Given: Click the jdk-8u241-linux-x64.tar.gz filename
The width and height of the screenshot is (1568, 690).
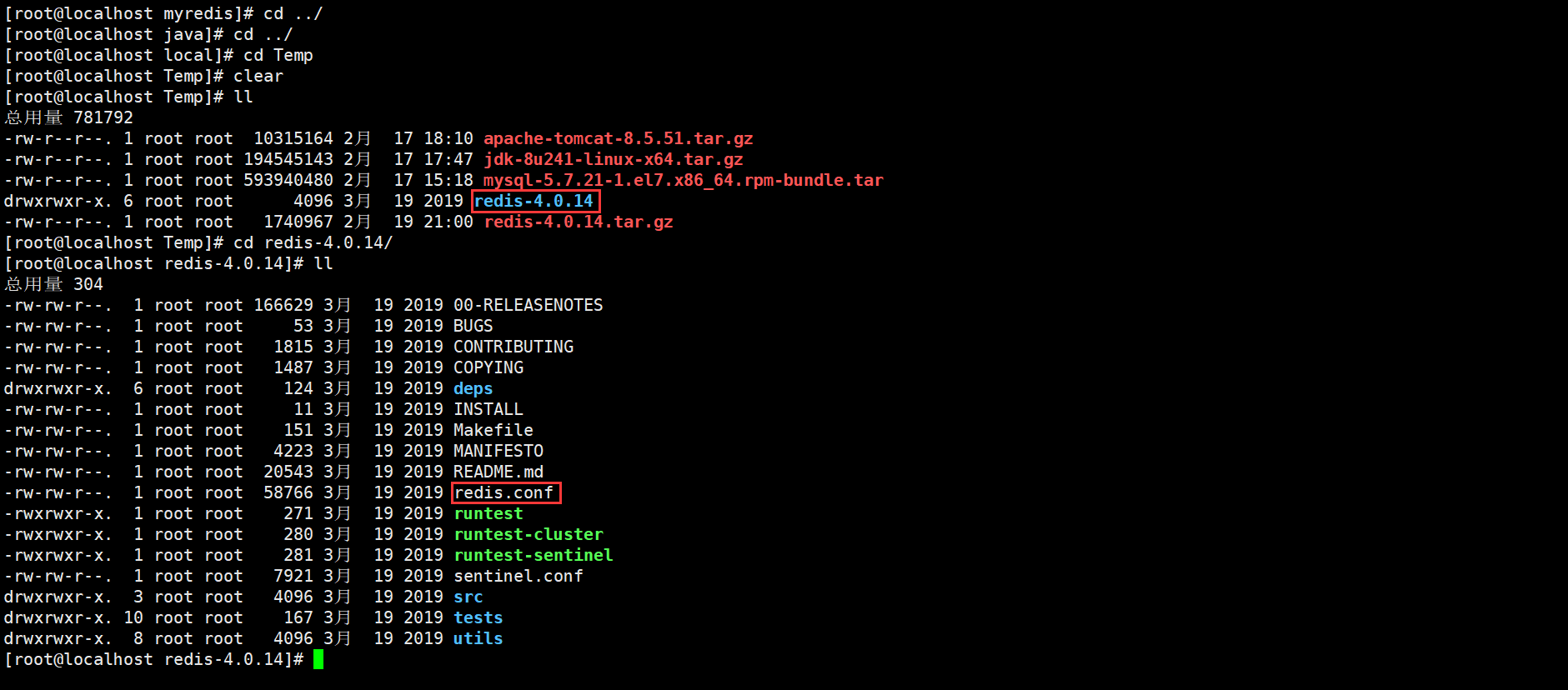Looking at the screenshot, I should (613, 159).
